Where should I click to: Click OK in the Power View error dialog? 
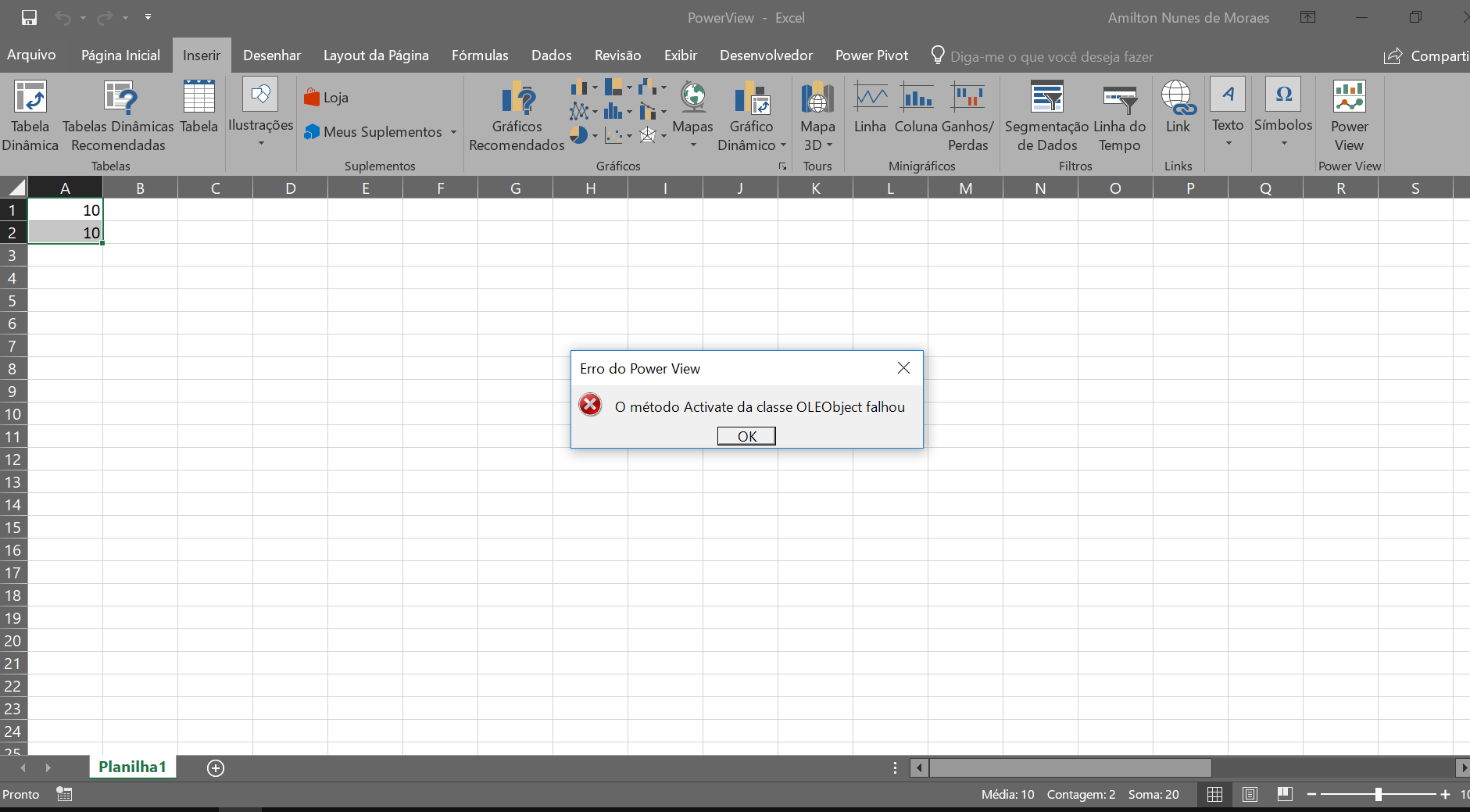tap(746, 436)
